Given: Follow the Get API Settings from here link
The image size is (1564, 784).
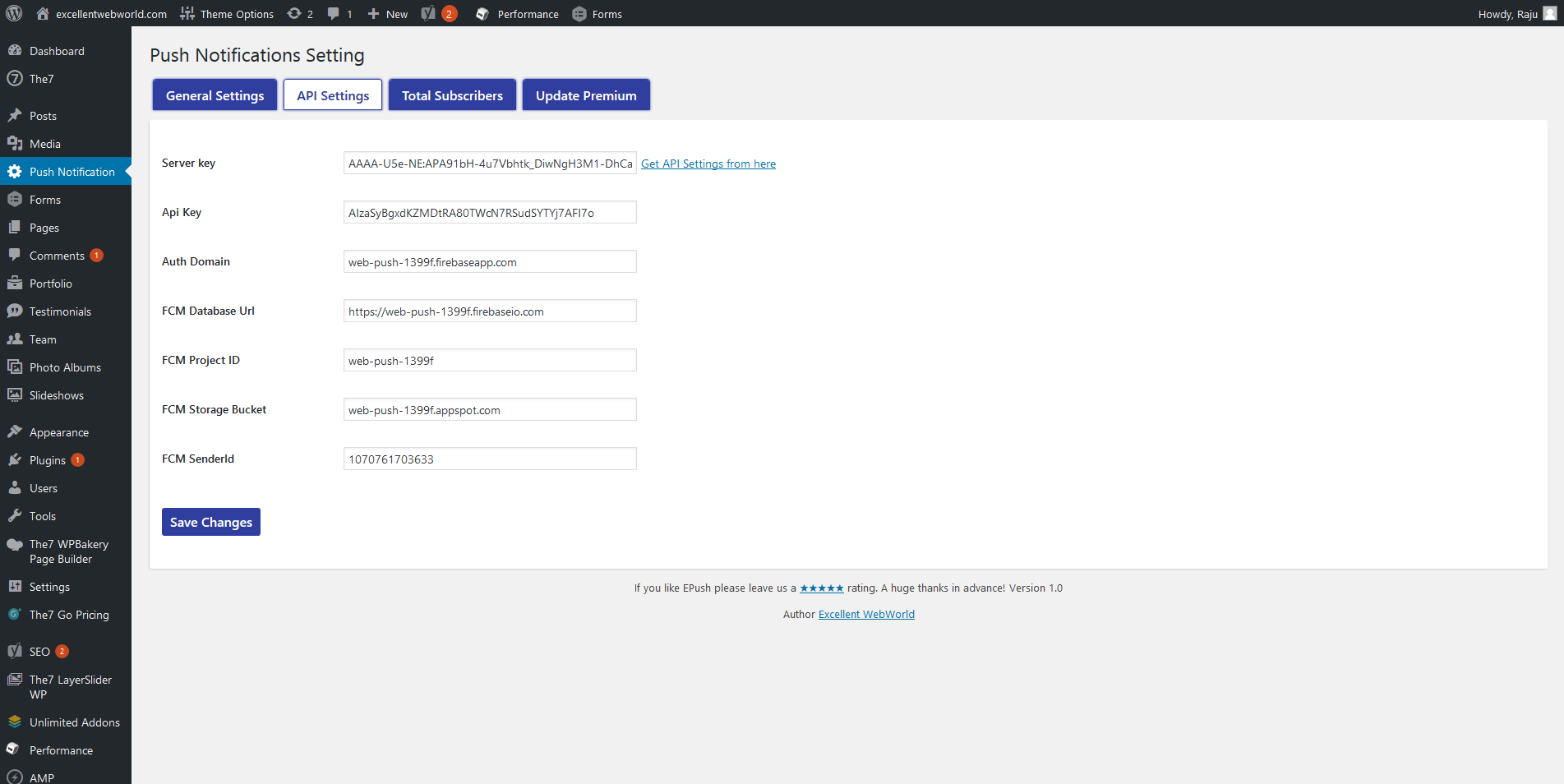Looking at the screenshot, I should click(708, 164).
